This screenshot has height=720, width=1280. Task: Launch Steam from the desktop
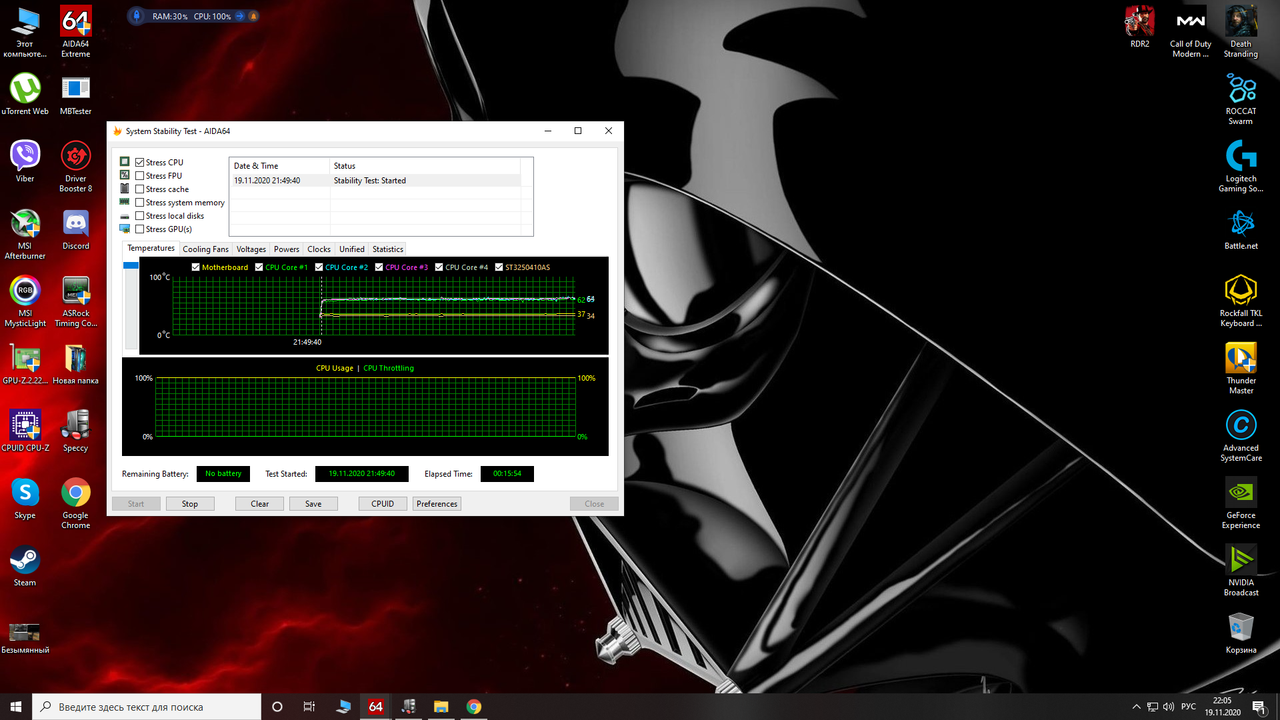pos(25,565)
